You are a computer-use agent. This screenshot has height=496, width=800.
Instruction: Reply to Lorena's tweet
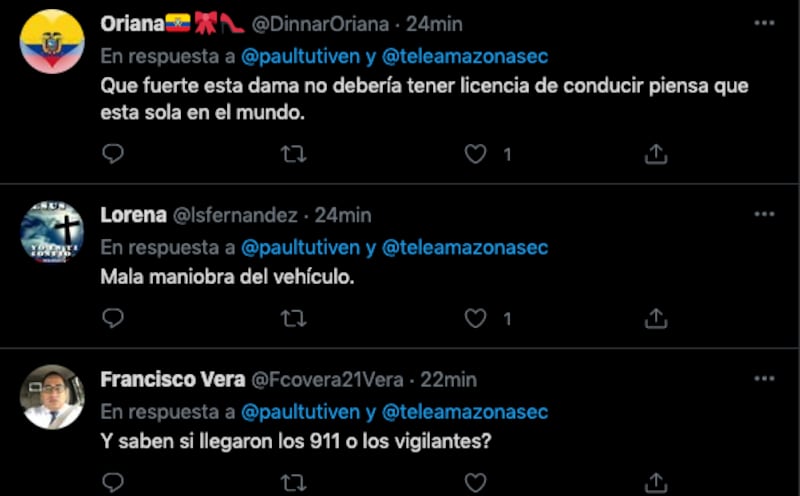pyautogui.click(x=113, y=318)
